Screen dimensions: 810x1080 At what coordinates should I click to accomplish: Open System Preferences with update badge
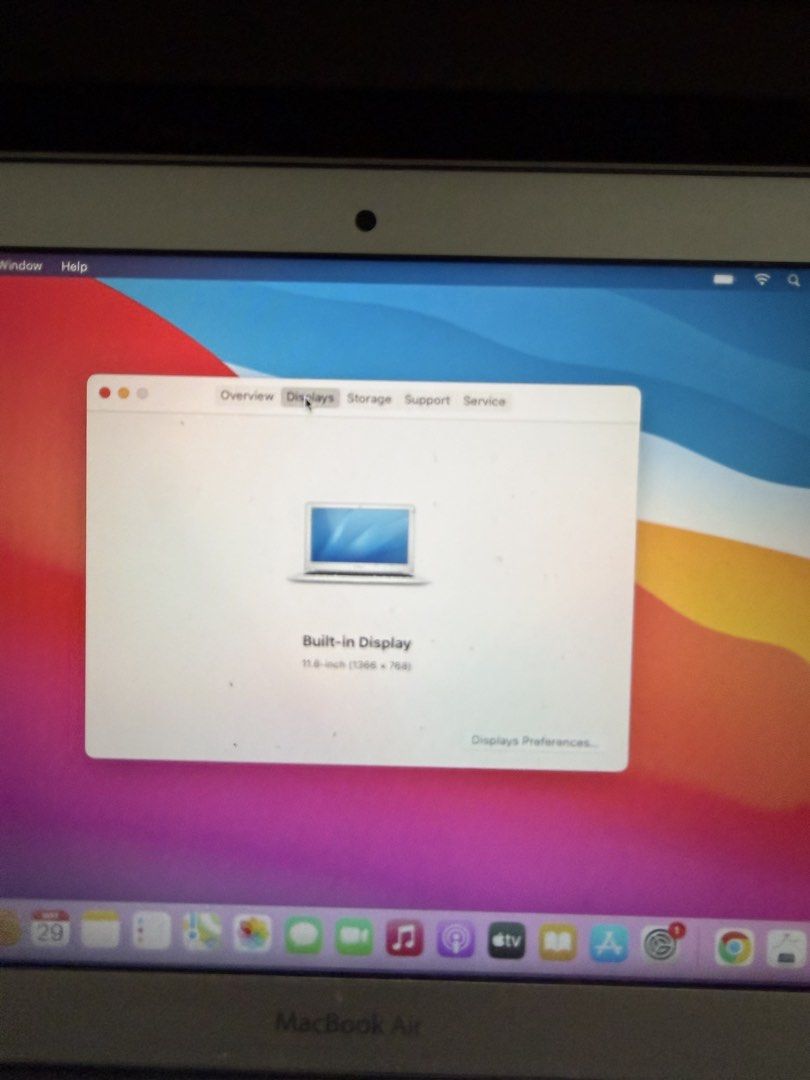[x=661, y=944]
